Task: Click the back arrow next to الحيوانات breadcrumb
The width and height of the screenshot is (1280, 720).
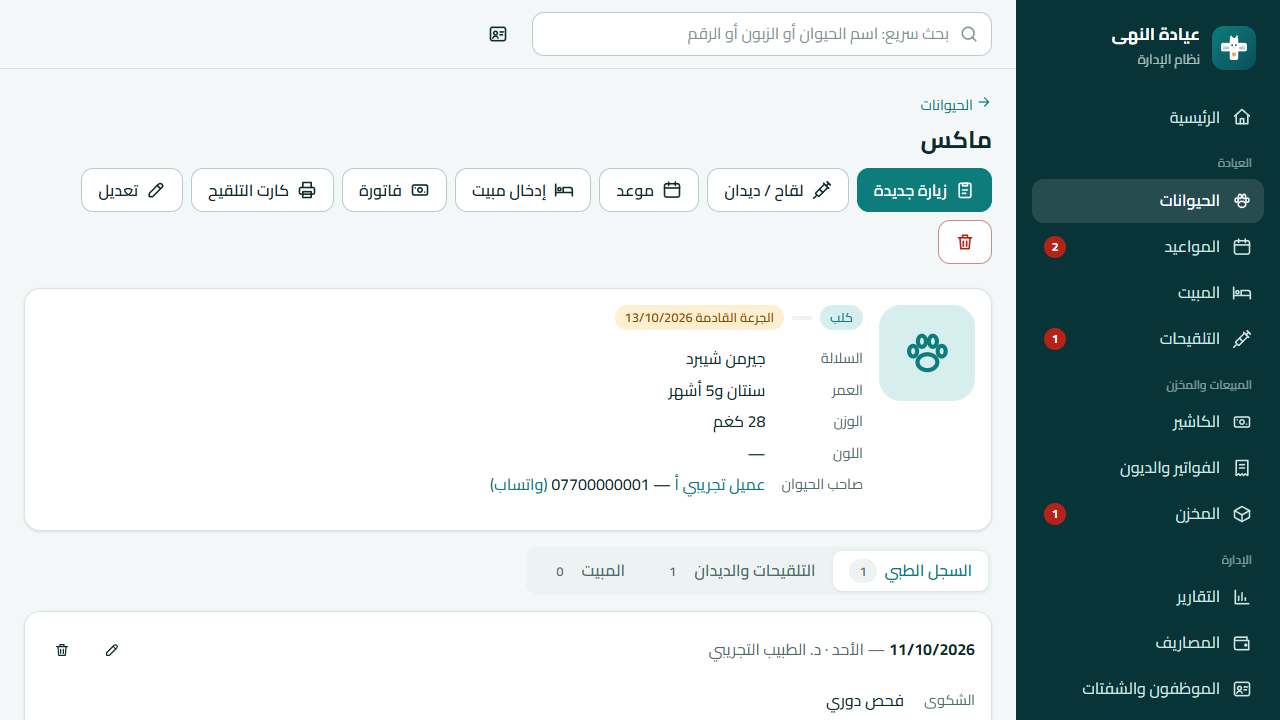Action: pos(984,103)
